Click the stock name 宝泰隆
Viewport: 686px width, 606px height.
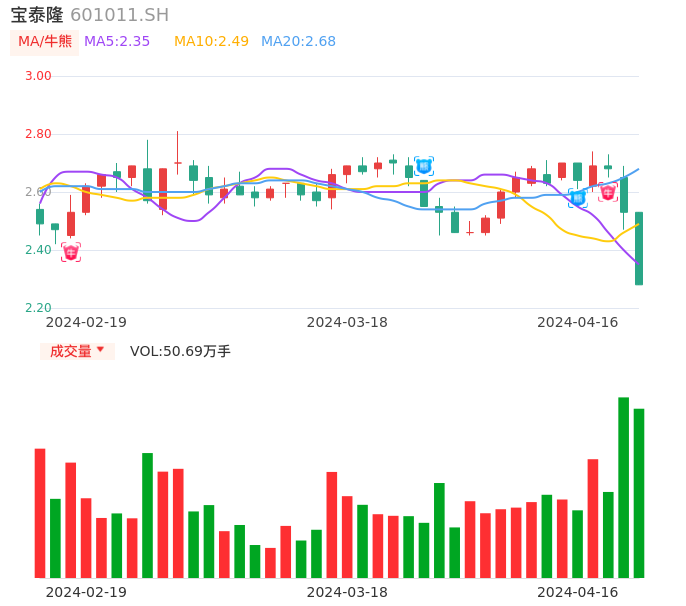(x=37, y=15)
